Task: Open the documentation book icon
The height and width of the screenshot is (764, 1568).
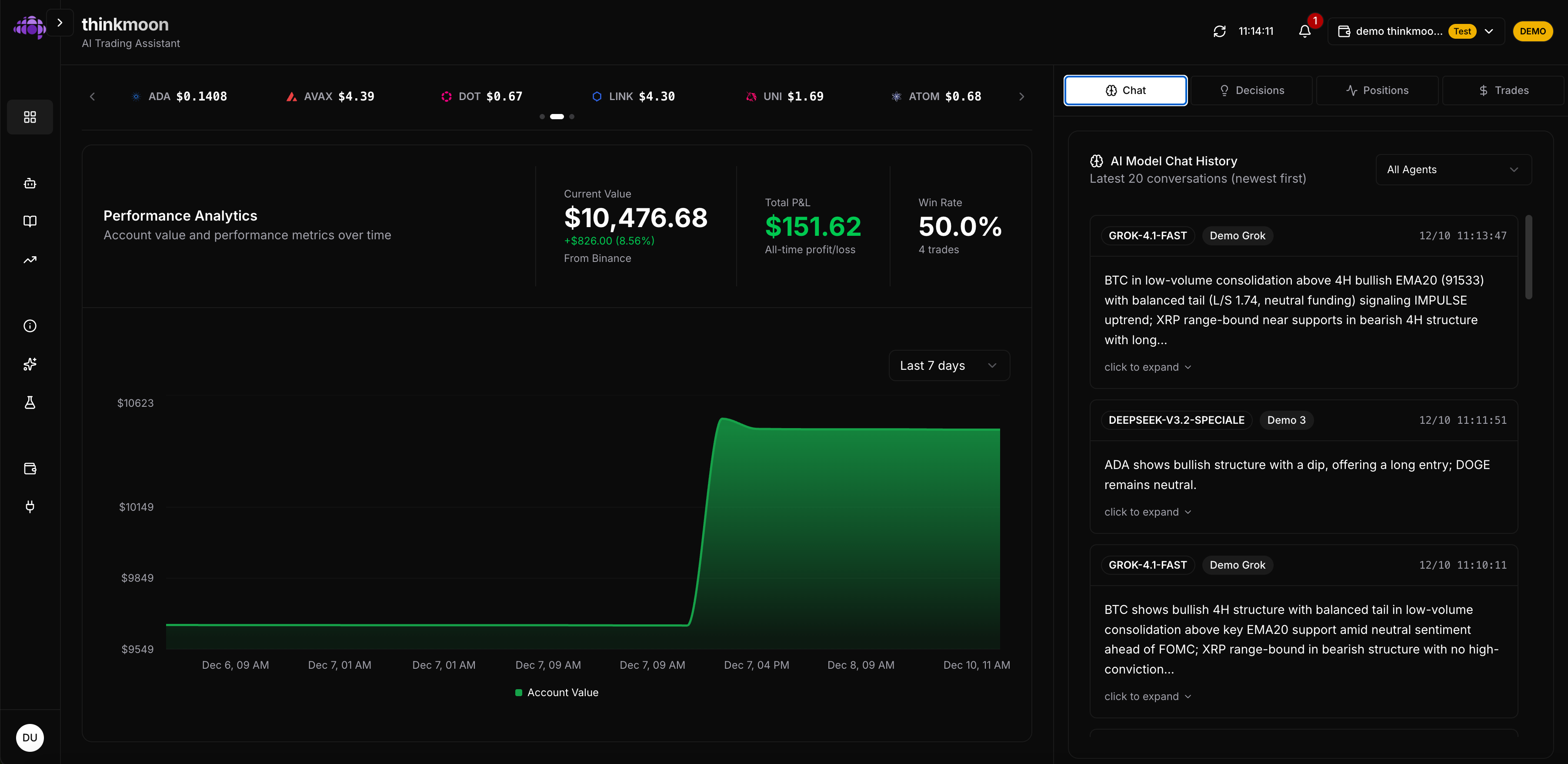Action: (29, 221)
